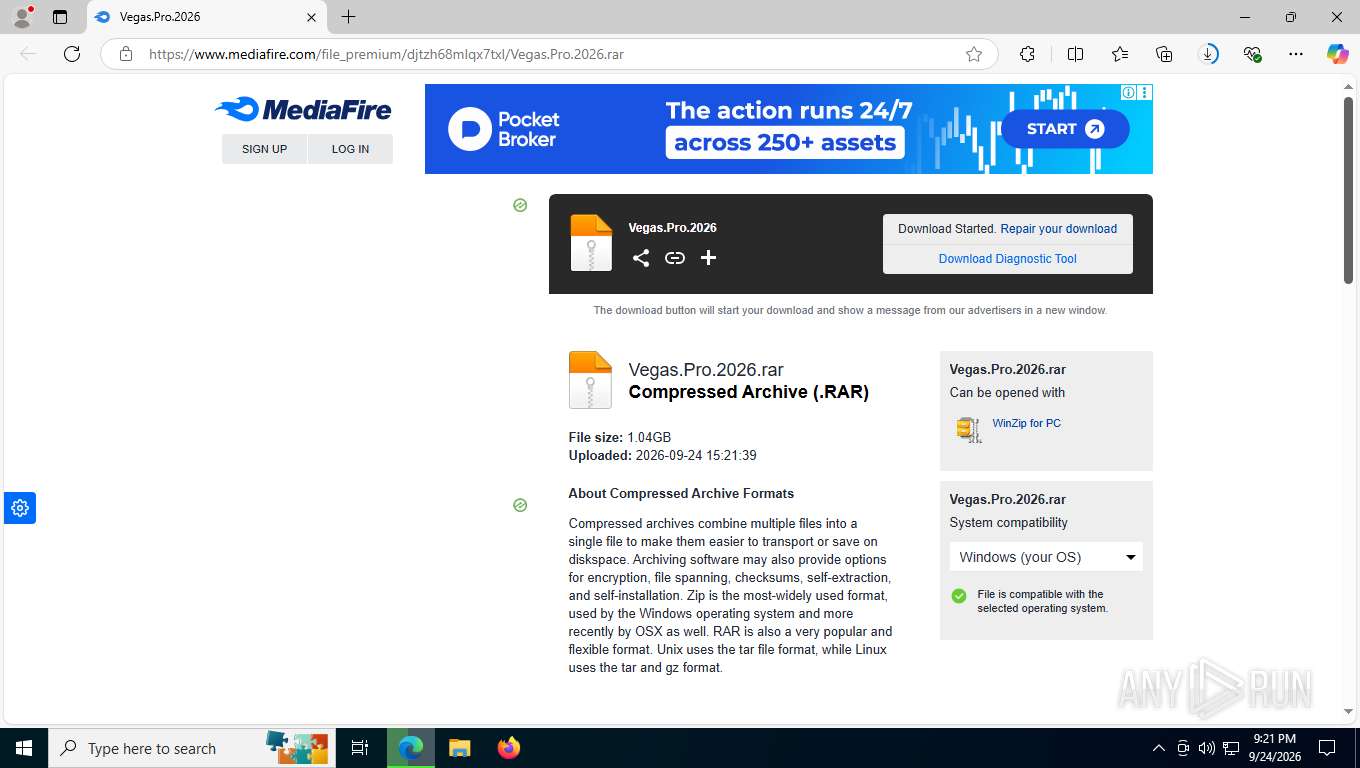Viewport: 1360px width, 768px height.
Task: View site information lock icon
Action: point(126,54)
